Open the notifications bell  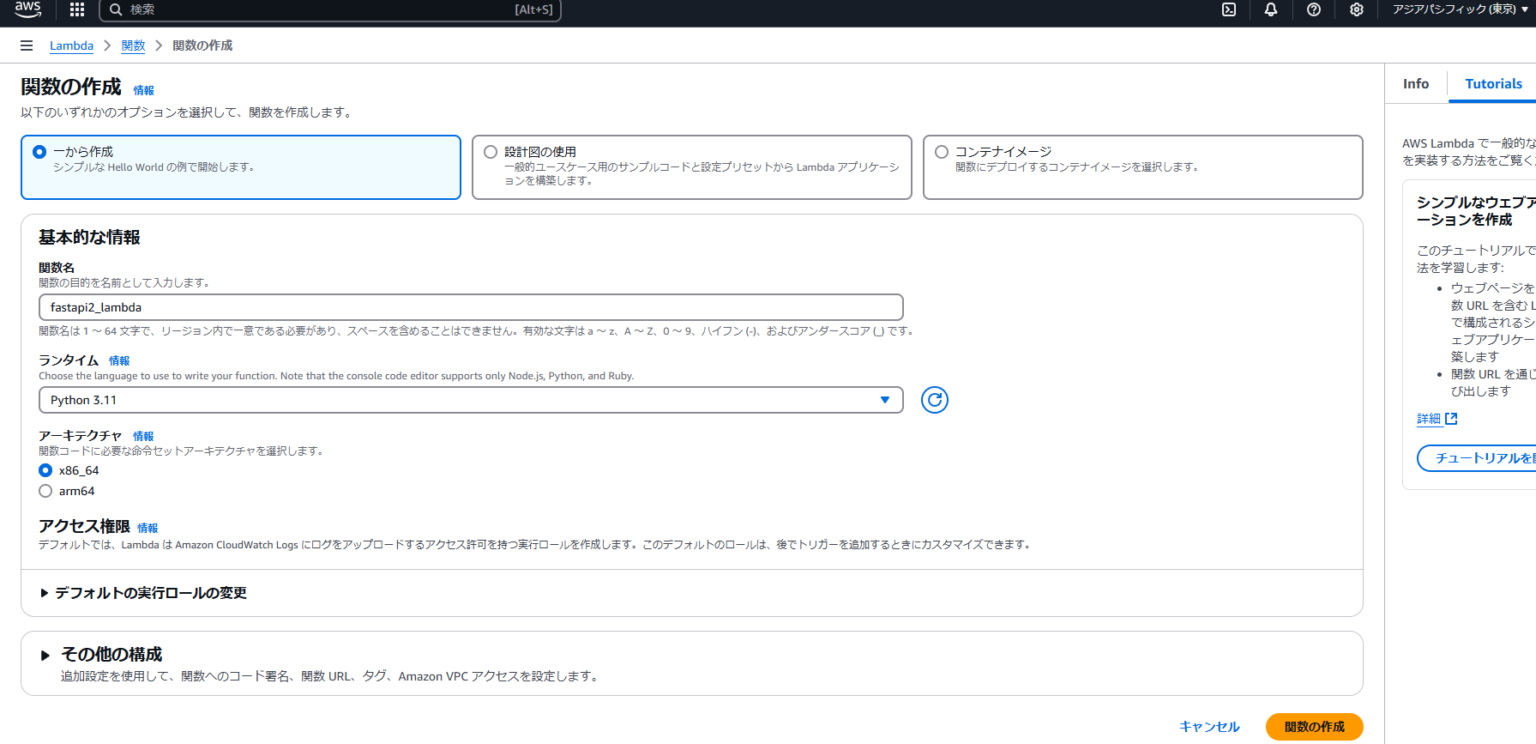pyautogui.click(x=1270, y=10)
